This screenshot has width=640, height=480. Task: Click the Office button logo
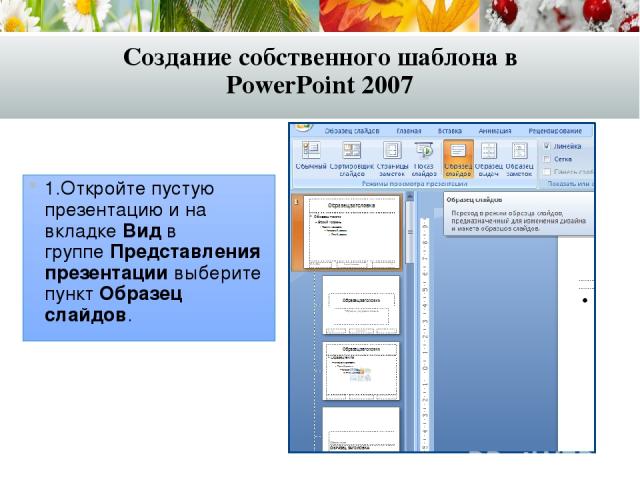coord(302,127)
